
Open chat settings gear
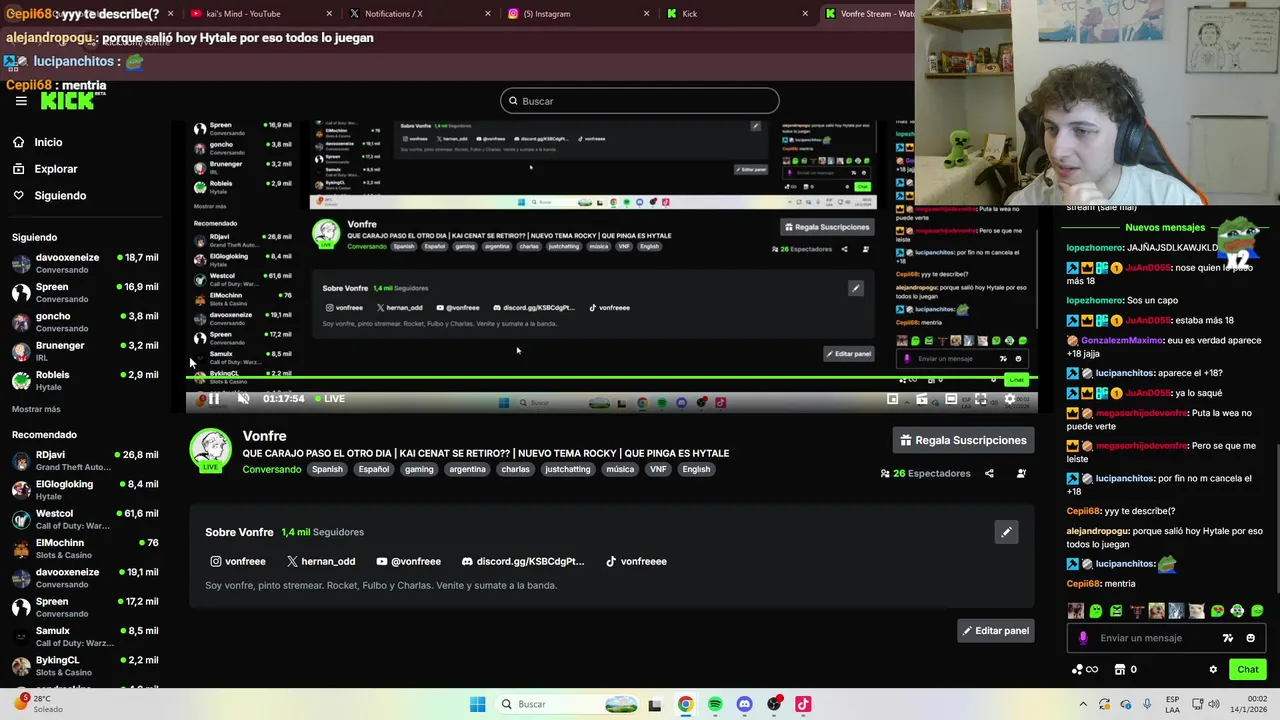tap(1213, 670)
